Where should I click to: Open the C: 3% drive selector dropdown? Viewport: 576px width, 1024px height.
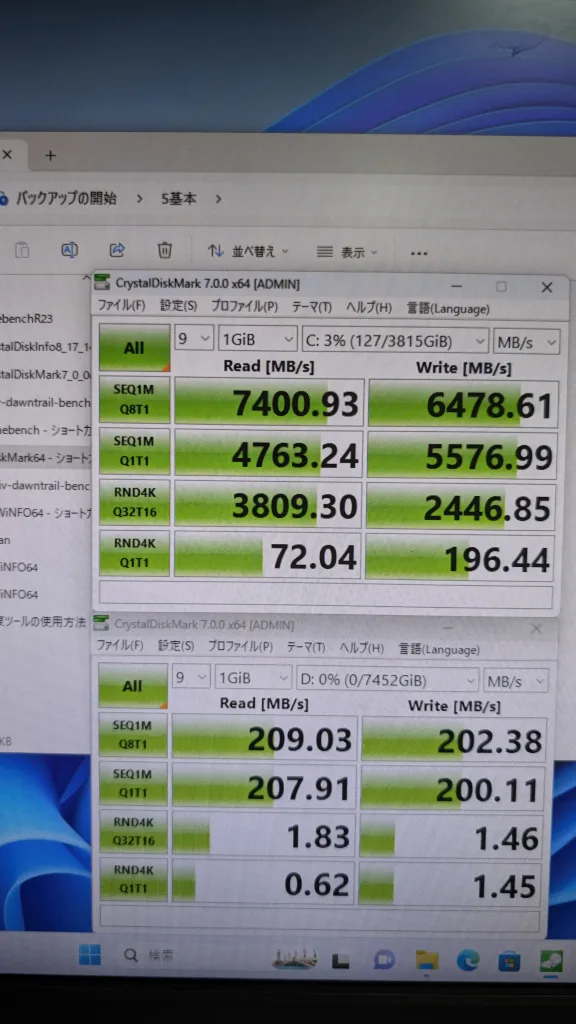[x=395, y=340]
